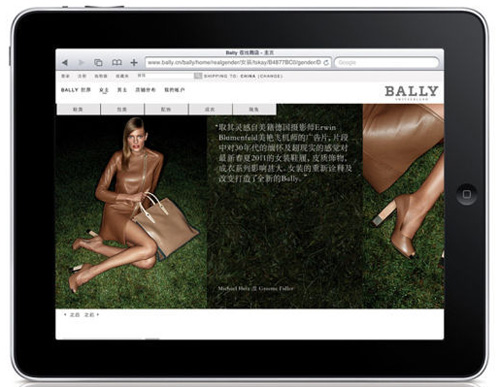Click the close-up shoe image panel
500x387 pixels.
(x=403, y=206)
